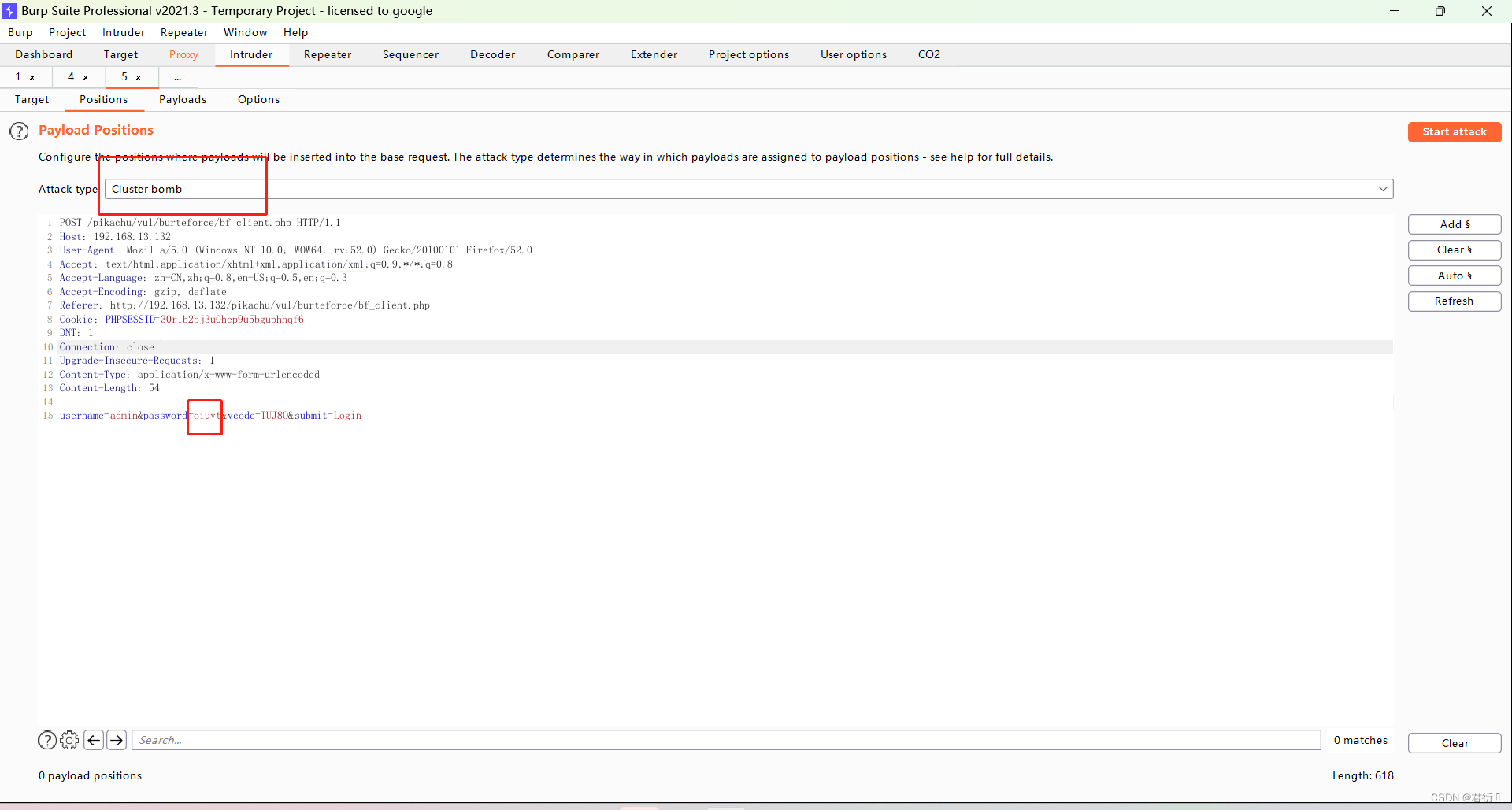Open the Burp menu
The image size is (1512, 810).
[20, 32]
